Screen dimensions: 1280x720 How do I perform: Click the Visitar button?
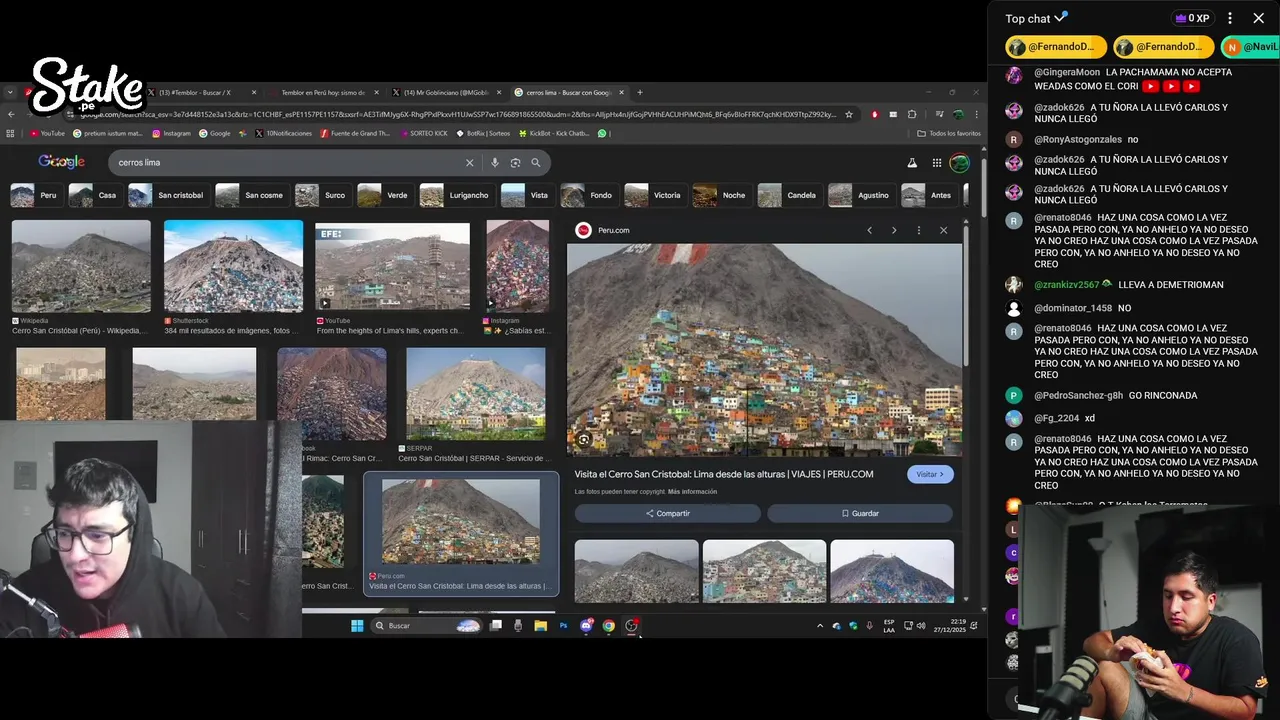pyautogui.click(x=930, y=474)
